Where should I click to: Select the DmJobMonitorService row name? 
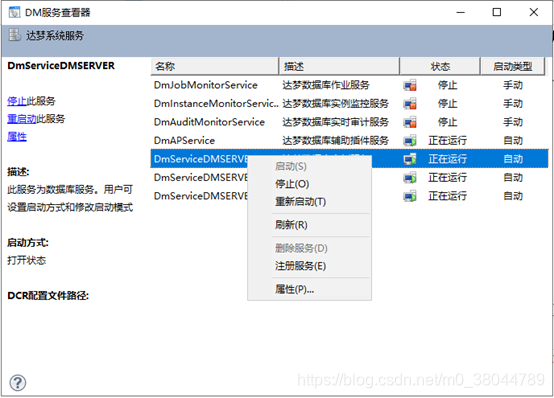point(206,85)
